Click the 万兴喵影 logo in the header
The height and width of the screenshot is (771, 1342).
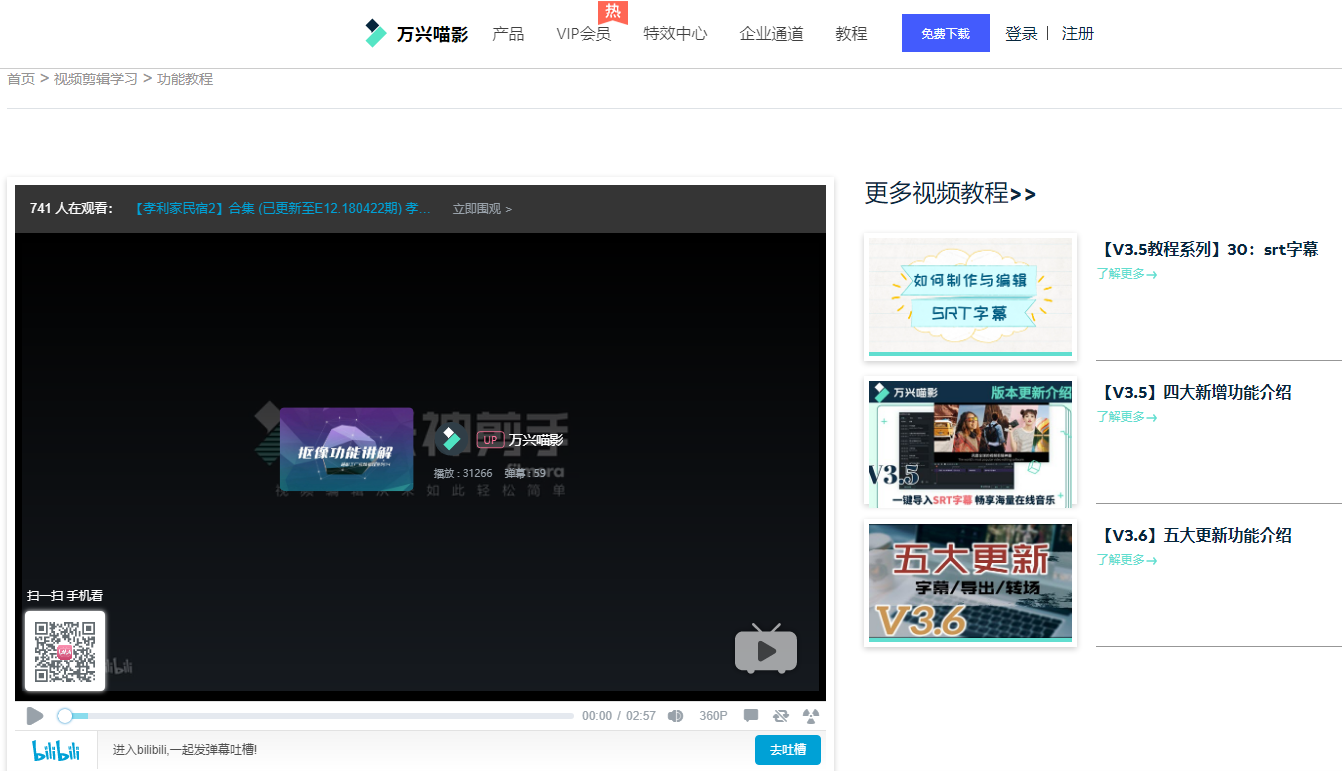(416, 33)
